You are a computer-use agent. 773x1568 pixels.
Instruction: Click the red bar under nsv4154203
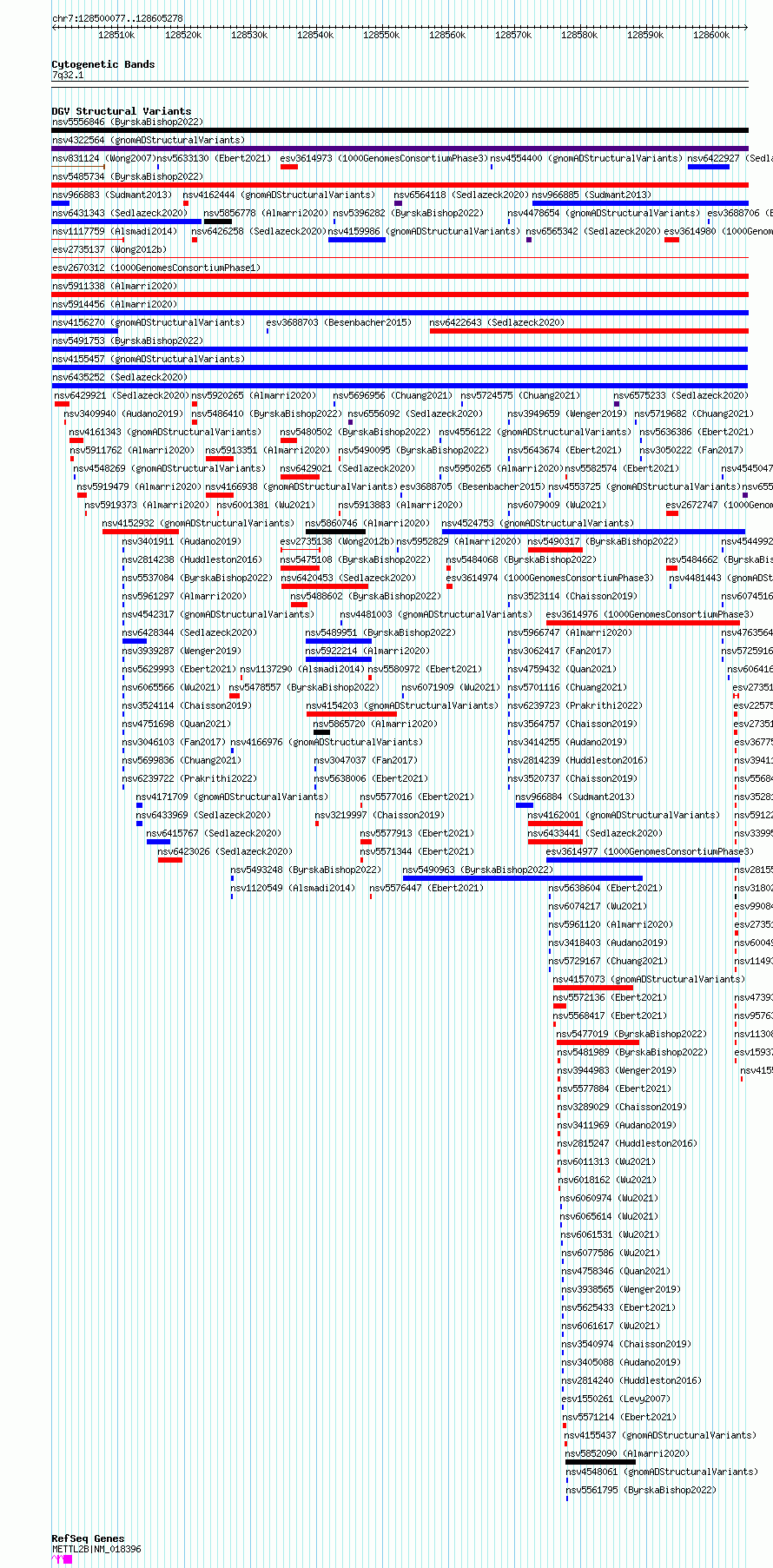[352, 714]
